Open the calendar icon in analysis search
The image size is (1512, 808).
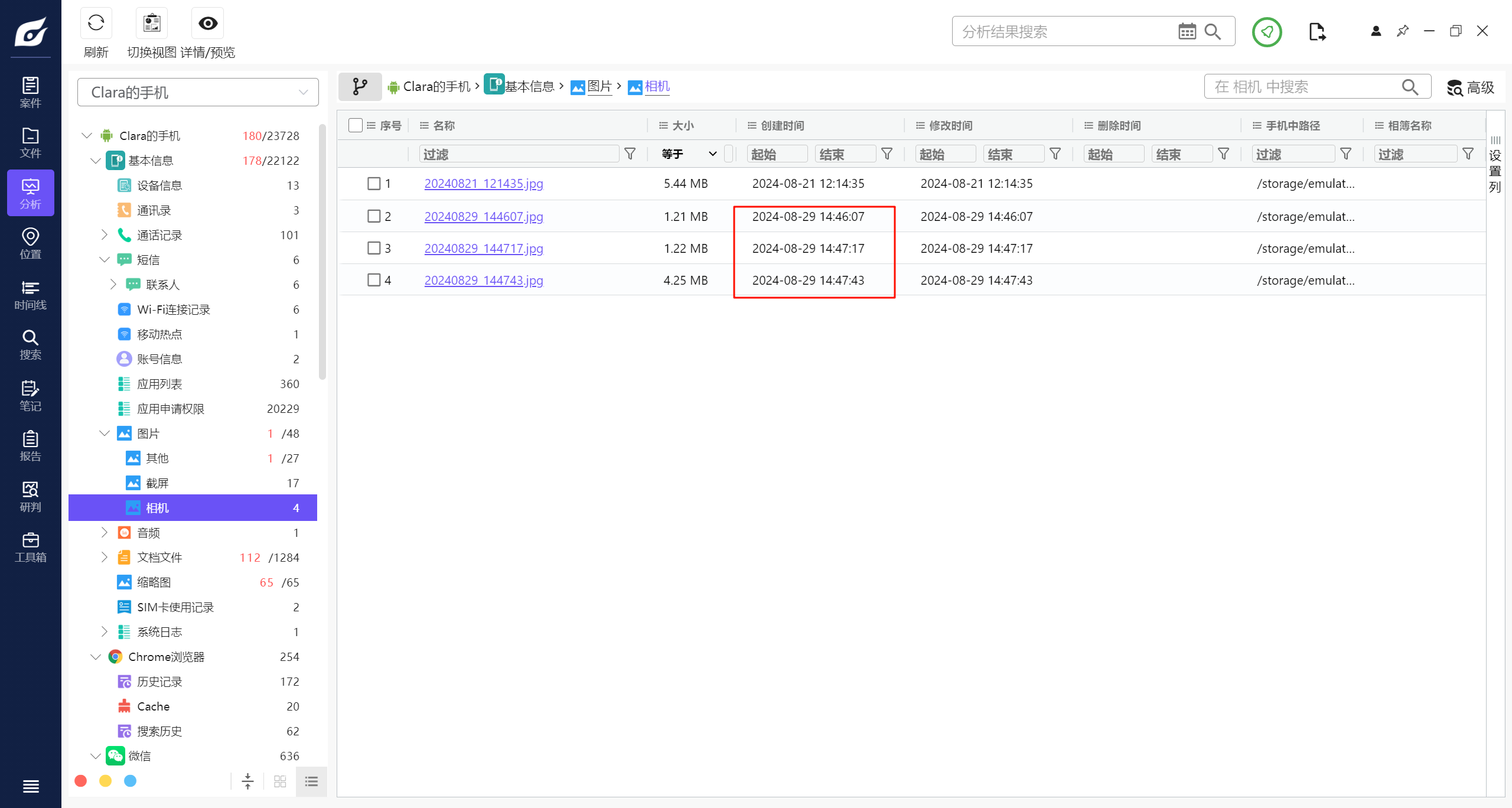(1187, 31)
